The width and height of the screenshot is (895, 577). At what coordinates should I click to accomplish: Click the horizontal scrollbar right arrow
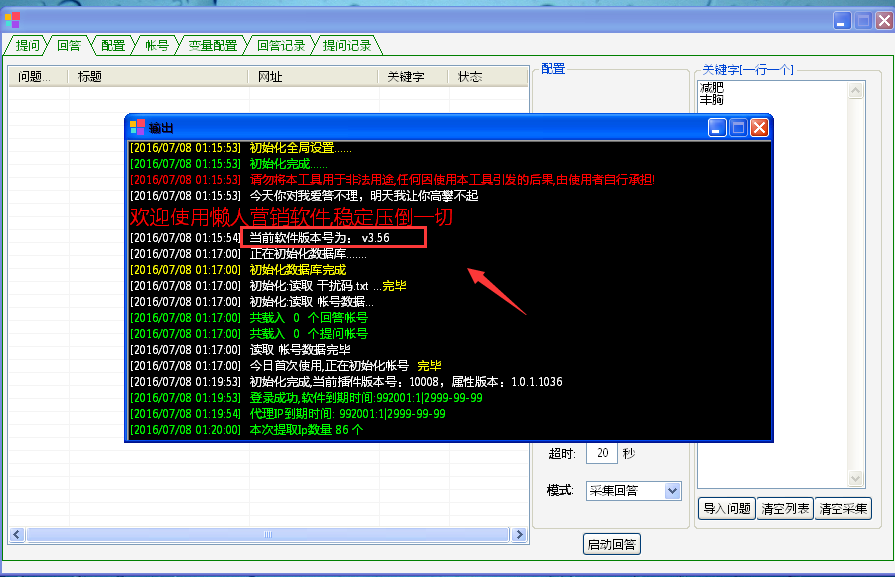pos(519,534)
